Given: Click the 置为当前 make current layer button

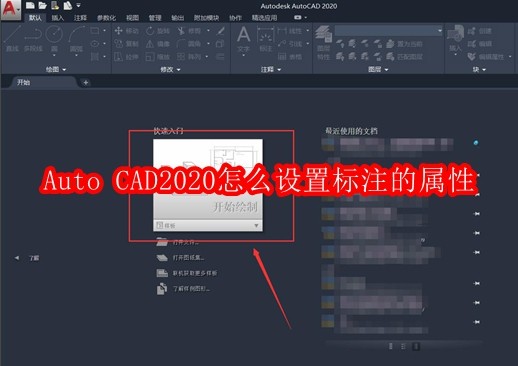Looking at the screenshot, I should 404,44.
